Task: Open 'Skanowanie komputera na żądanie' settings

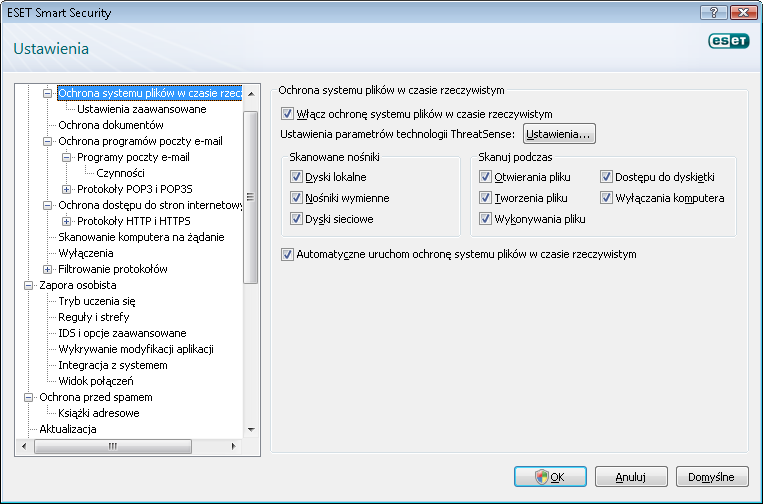Action: coord(141,237)
